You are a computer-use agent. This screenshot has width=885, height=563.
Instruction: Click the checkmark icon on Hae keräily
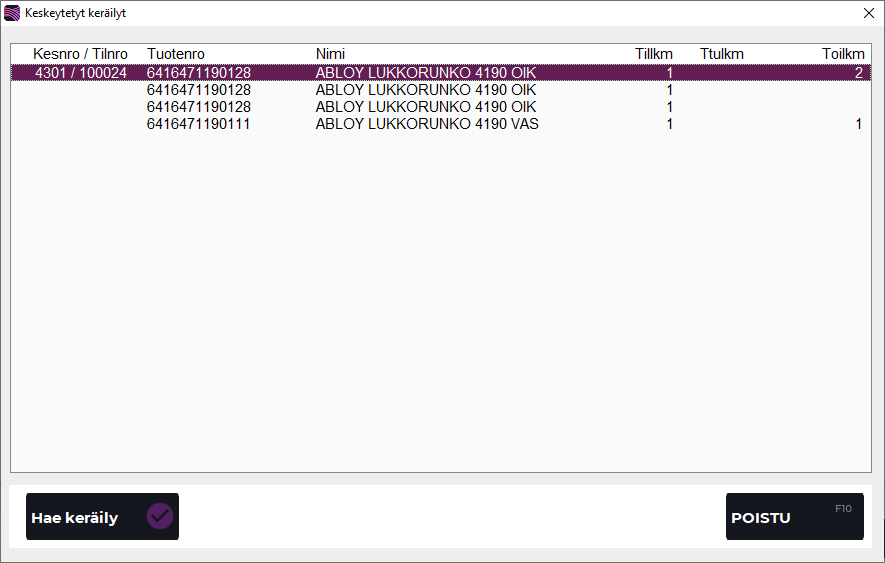tap(160, 517)
